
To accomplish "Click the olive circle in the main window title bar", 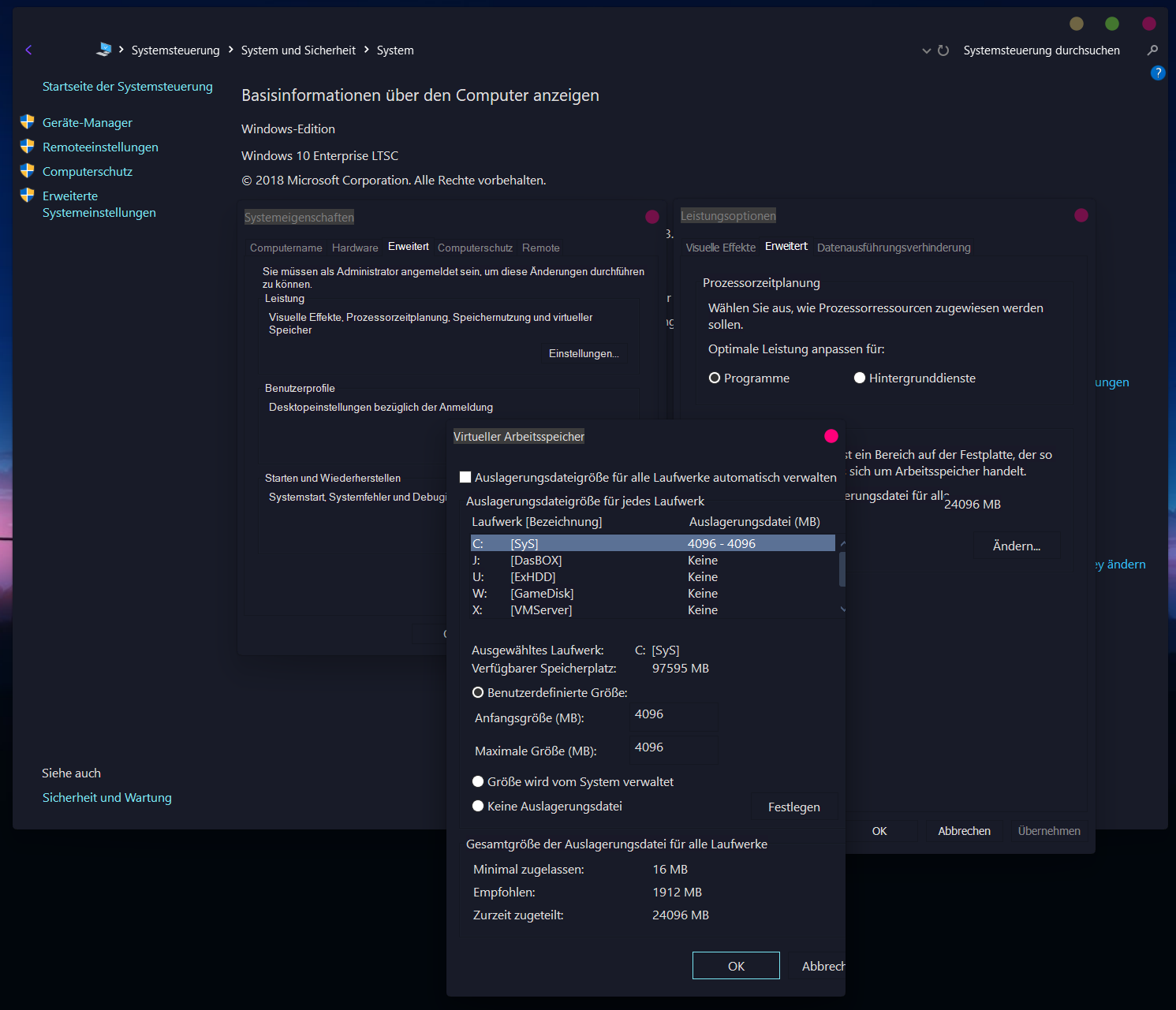I will (x=1077, y=24).
